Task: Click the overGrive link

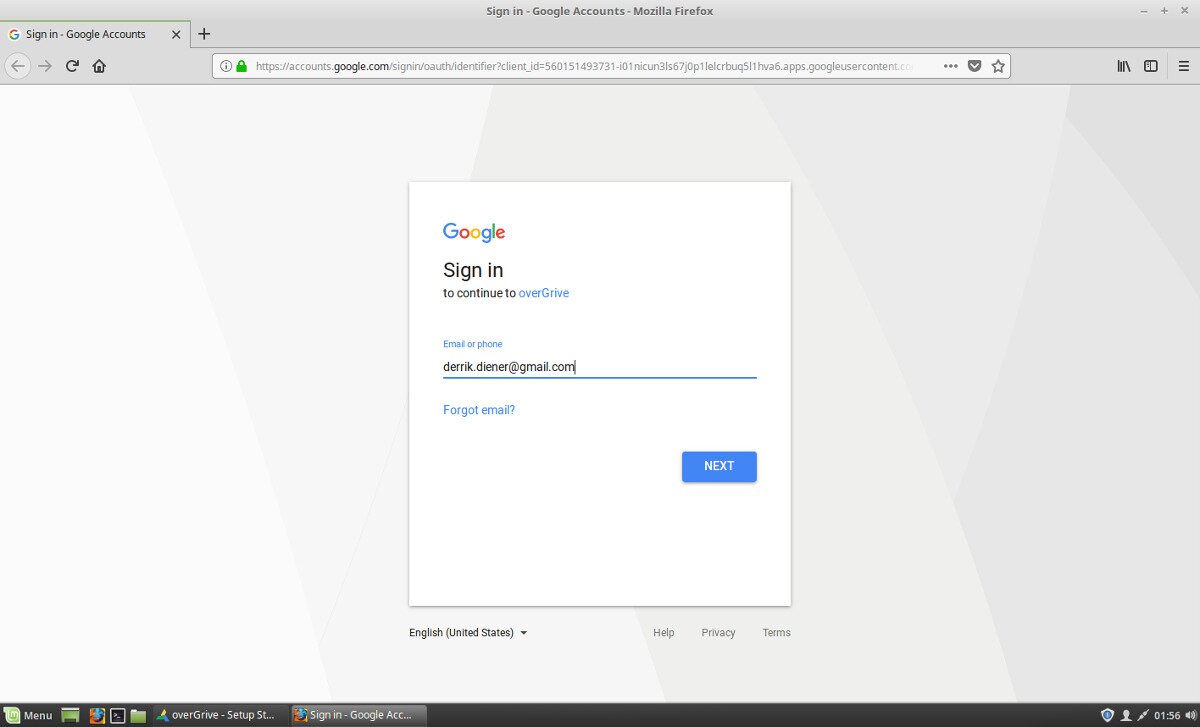Action: (544, 293)
